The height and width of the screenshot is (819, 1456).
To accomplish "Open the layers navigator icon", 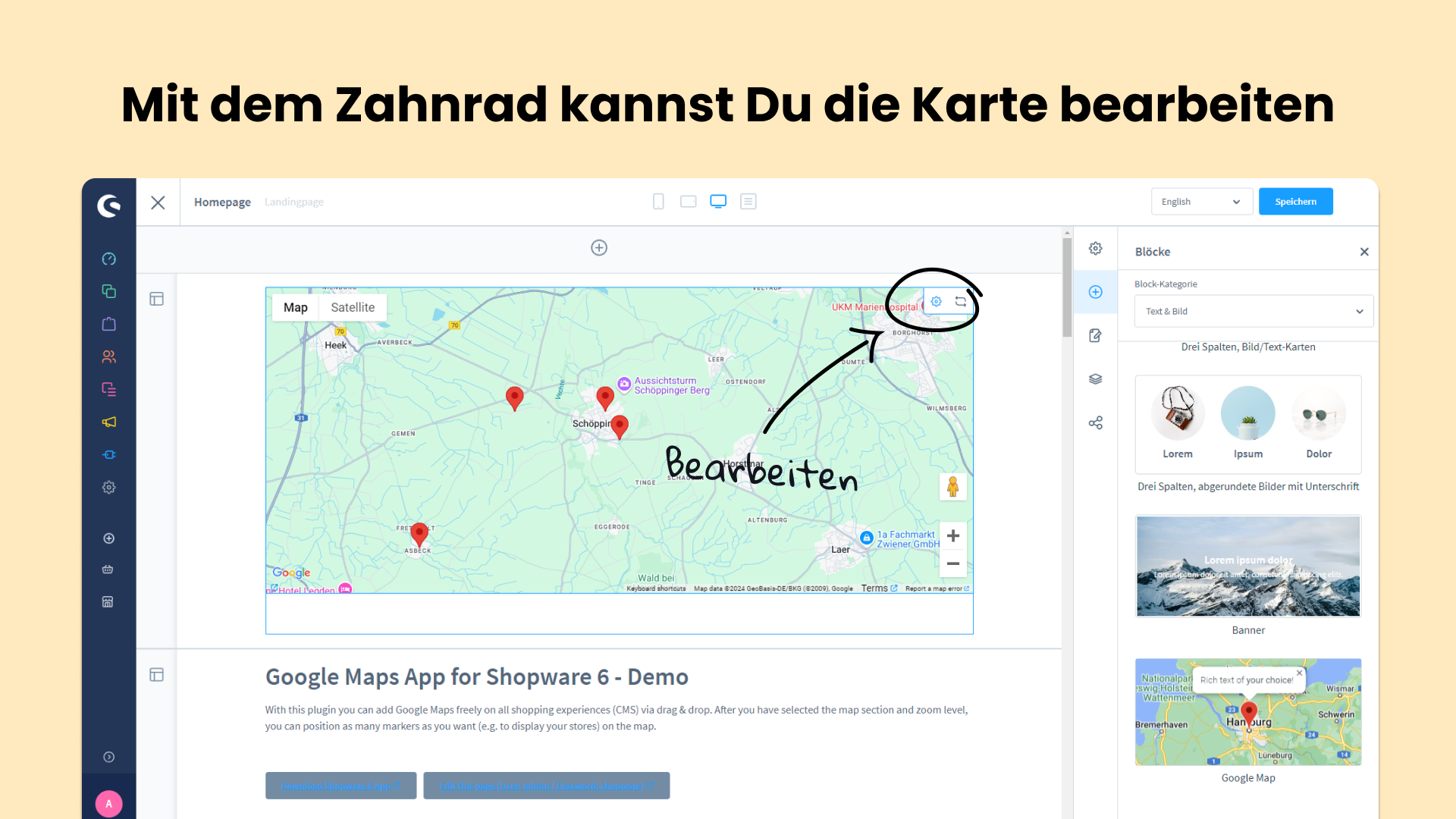I will tap(1096, 379).
